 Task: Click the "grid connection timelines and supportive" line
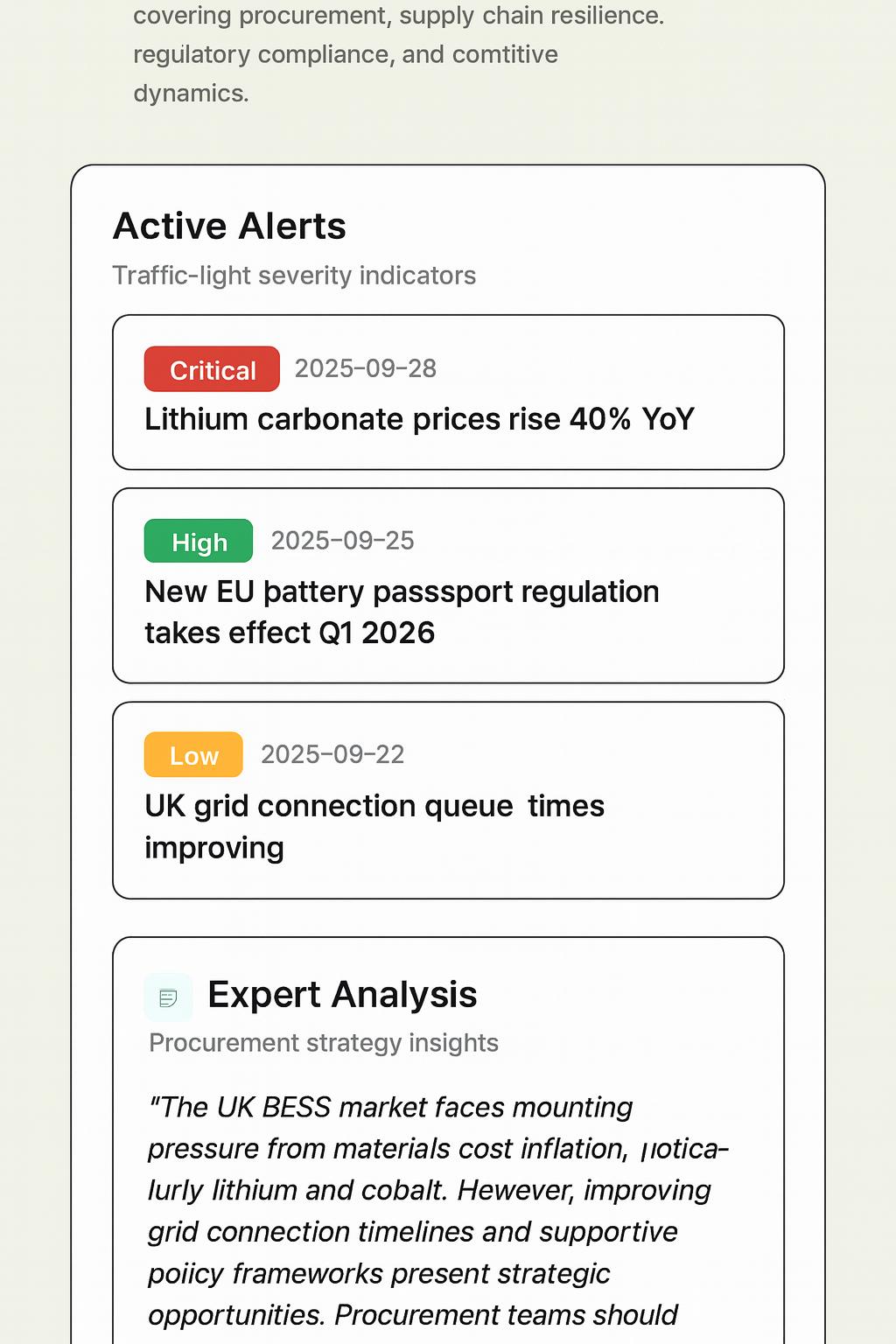coord(413,1232)
